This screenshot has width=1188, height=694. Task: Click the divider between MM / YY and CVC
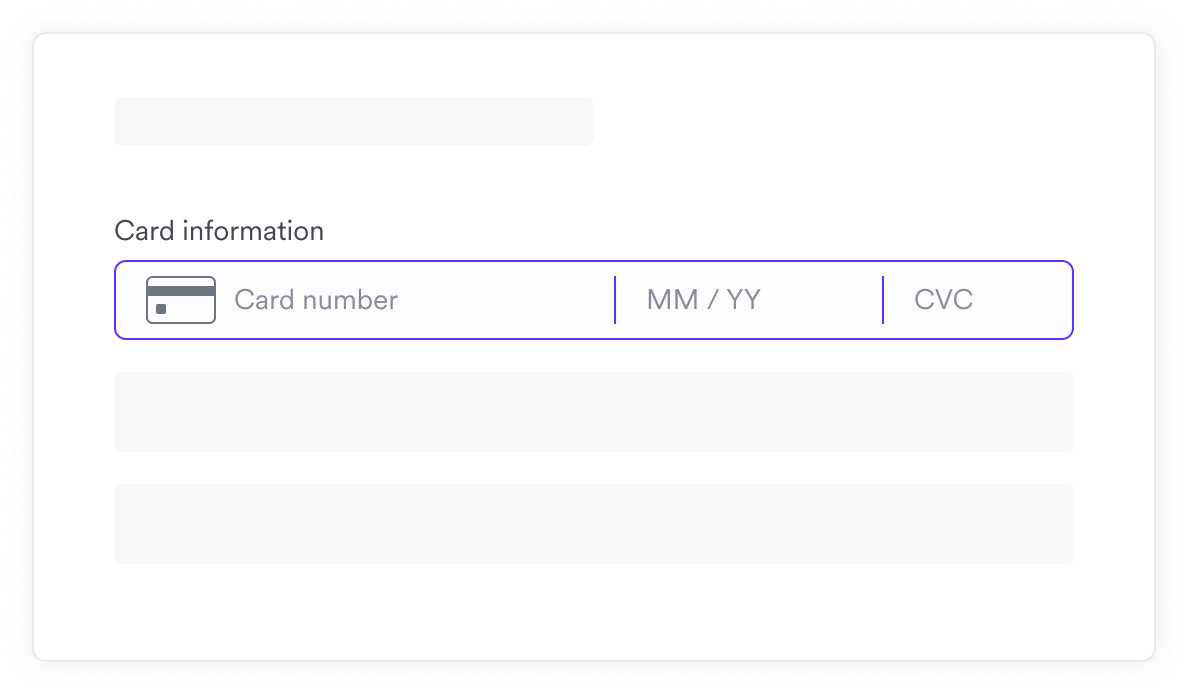coord(883,300)
